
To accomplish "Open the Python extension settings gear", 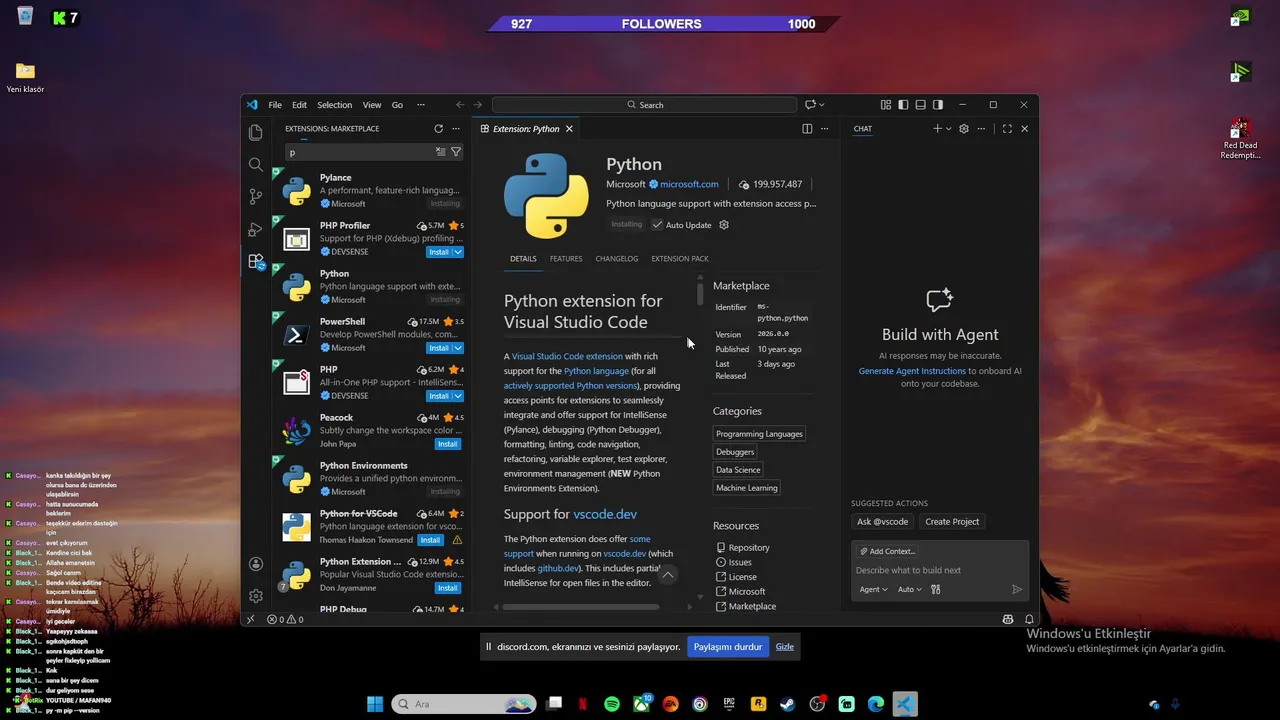I will pos(724,225).
